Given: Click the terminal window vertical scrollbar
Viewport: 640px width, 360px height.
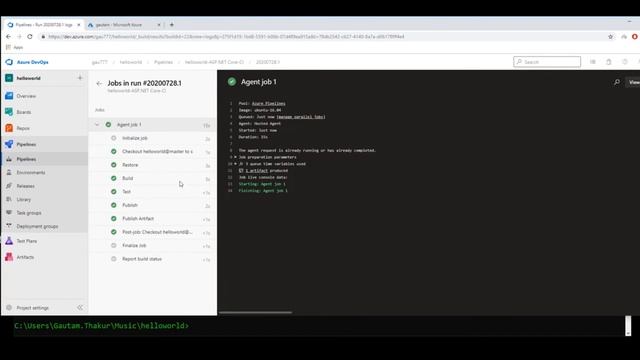Looking at the screenshot, I should pyautogui.click(x=628, y=325).
